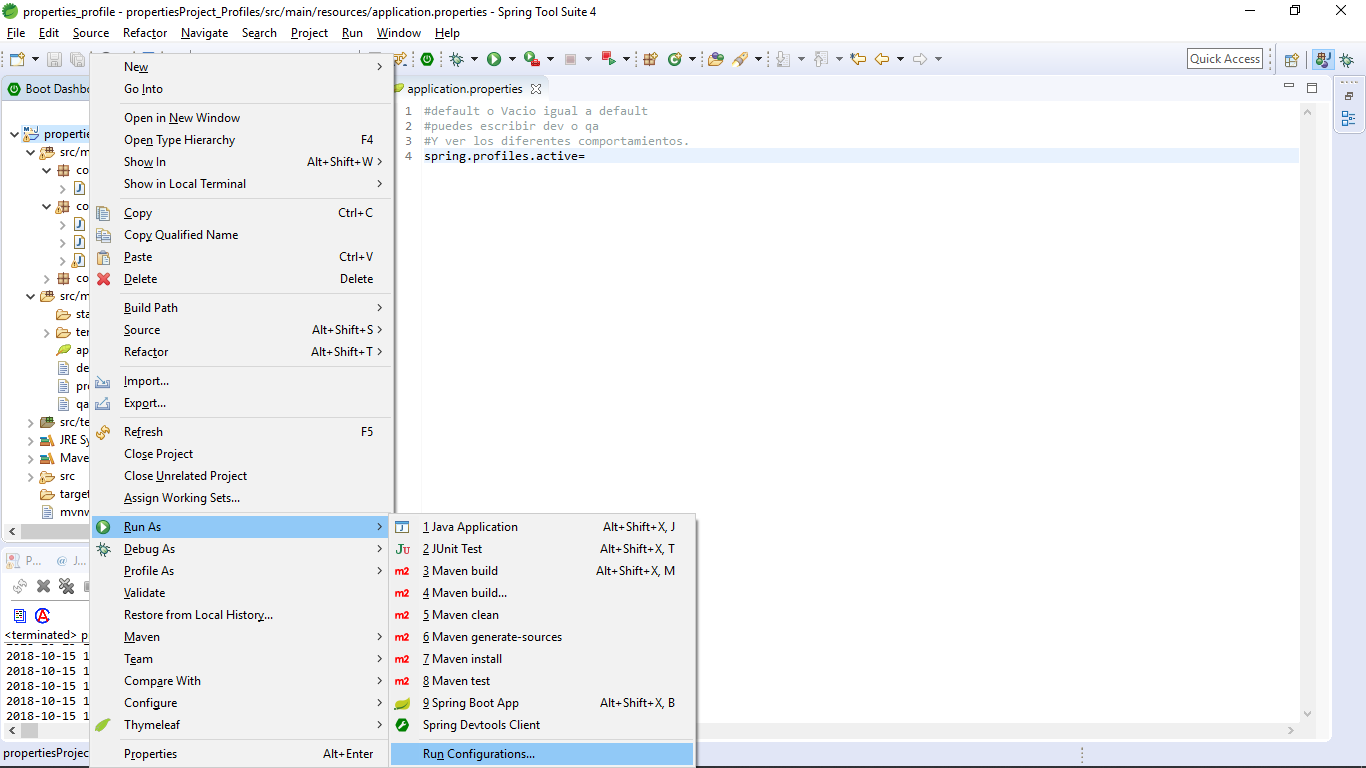Expand the src folder node

coord(30,476)
